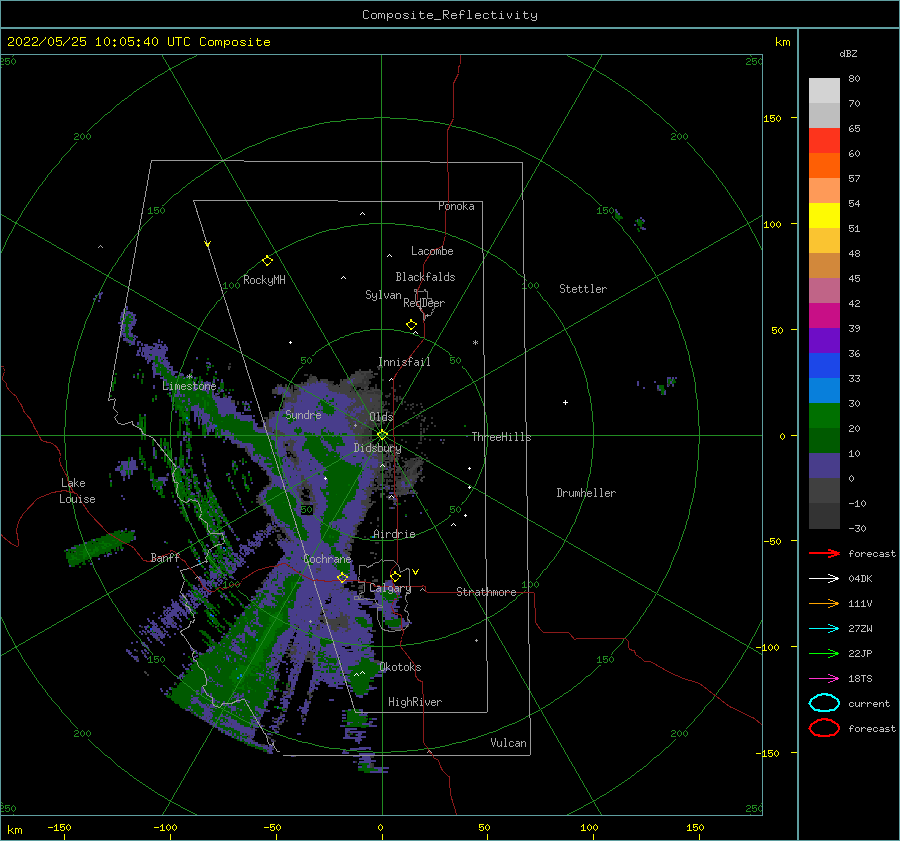The width and height of the screenshot is (900, 841).
Task: Click the Okotoks town label
Action: 400,667
